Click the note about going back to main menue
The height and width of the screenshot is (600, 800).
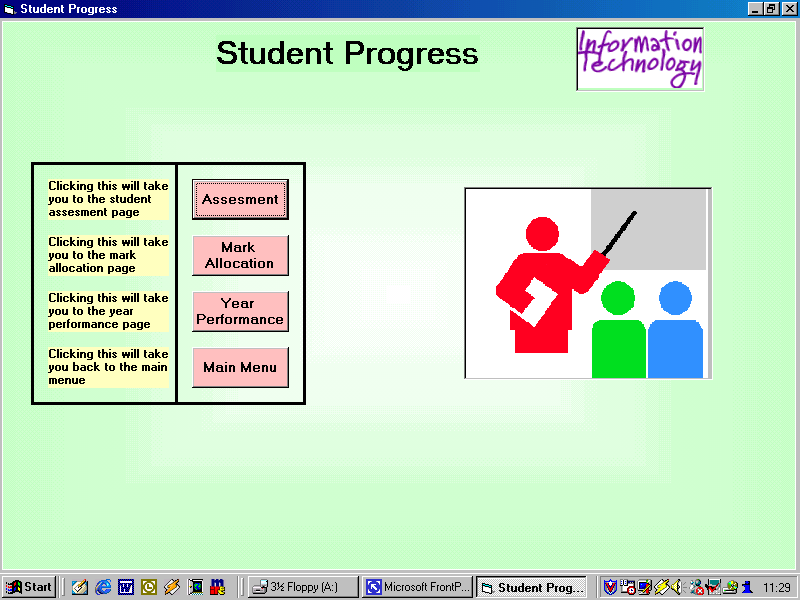[108, 367]
